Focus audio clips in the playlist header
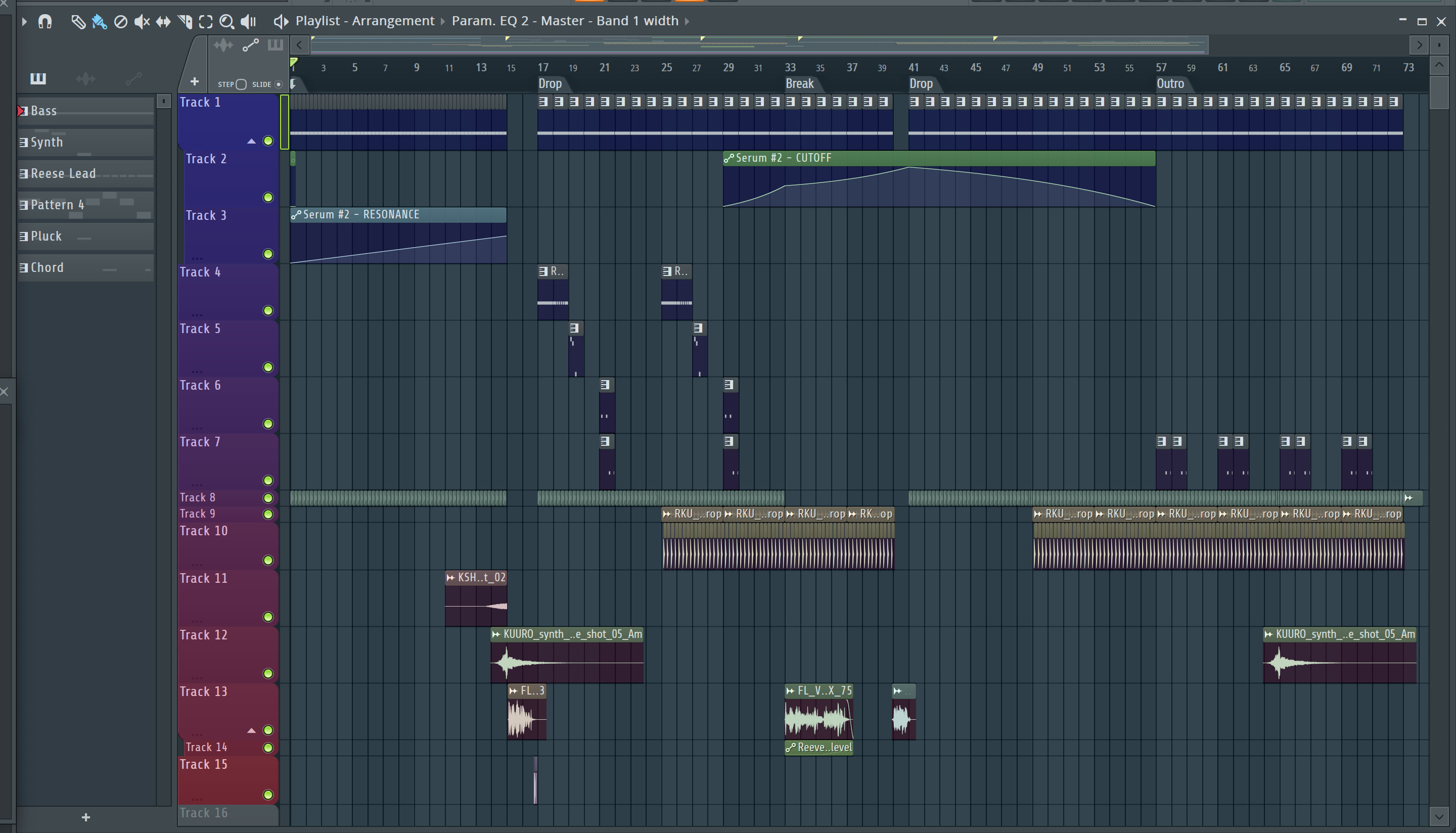The width and height of the screenshot is (1456, 833). click(223, 45)
